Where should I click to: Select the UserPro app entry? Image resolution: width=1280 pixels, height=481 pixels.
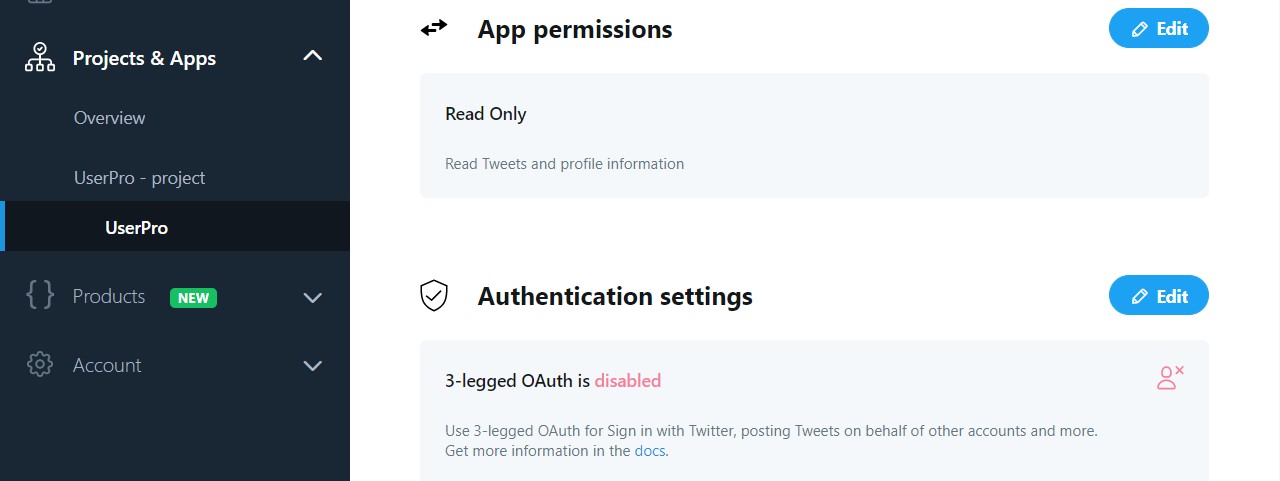coord(136,228)
